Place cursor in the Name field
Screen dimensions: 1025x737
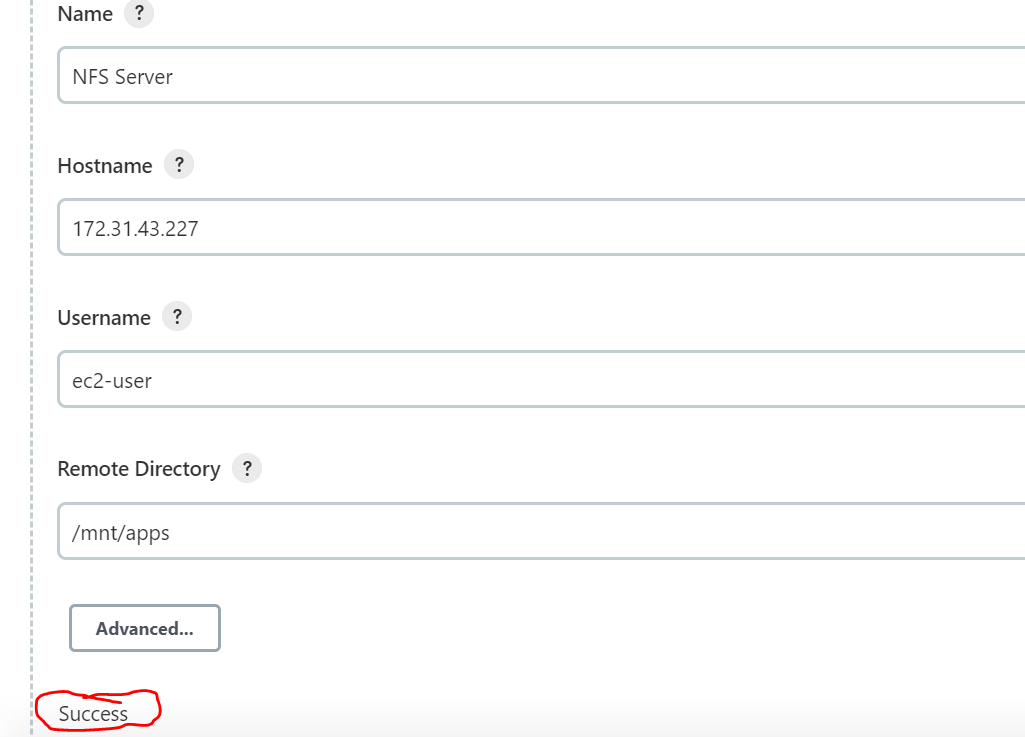click(400, 76)
